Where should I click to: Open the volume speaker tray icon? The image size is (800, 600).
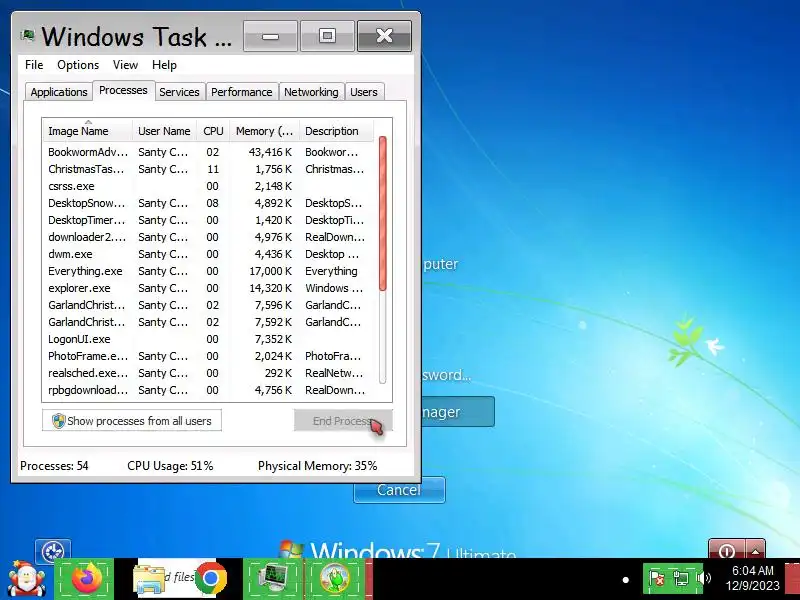(704, 579)
